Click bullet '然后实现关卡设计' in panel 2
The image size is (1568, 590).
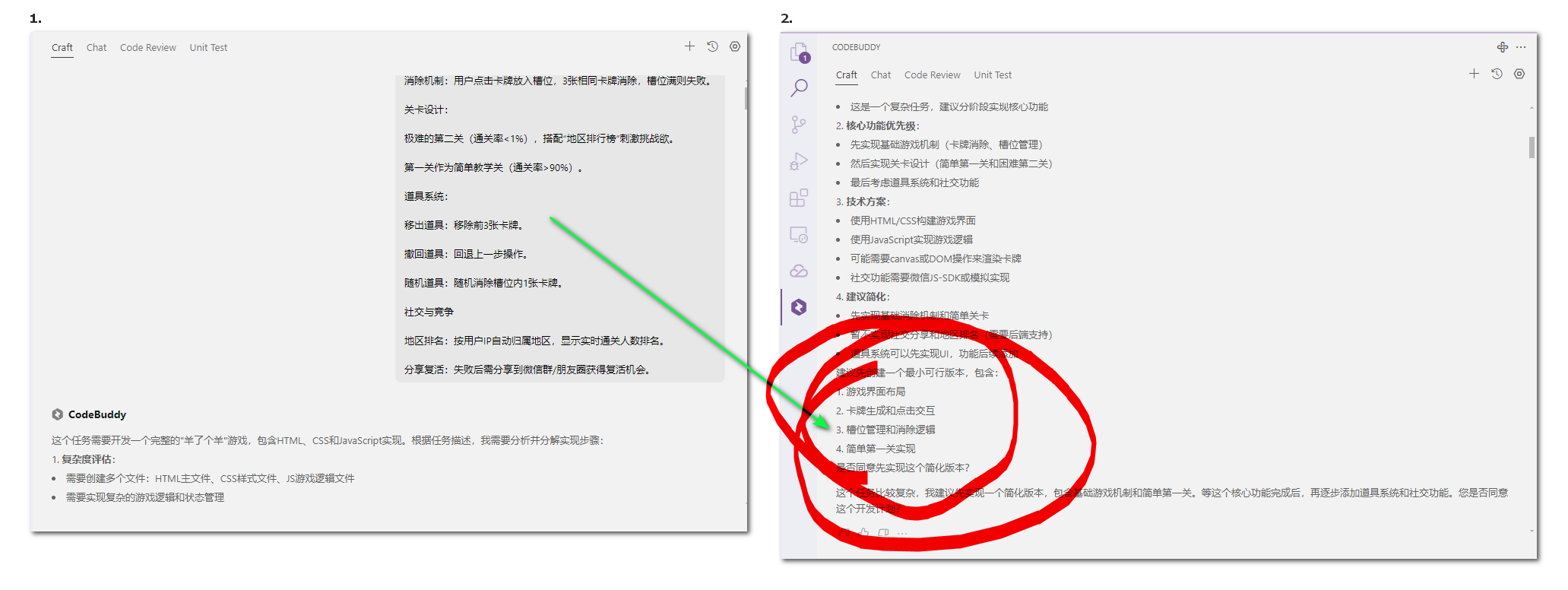coord(953,163)
